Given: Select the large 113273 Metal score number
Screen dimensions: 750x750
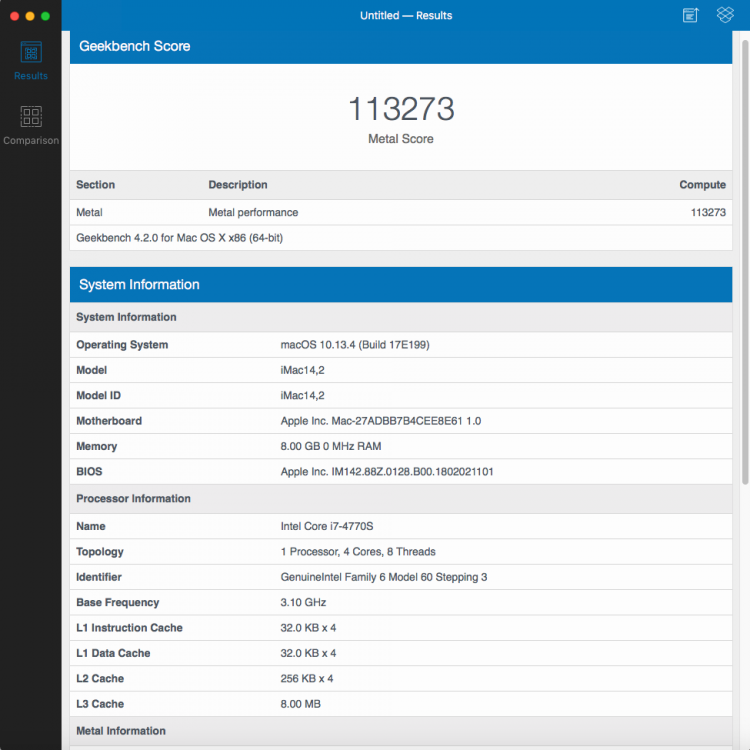Looking at the screenshot, I should point(401,109).
